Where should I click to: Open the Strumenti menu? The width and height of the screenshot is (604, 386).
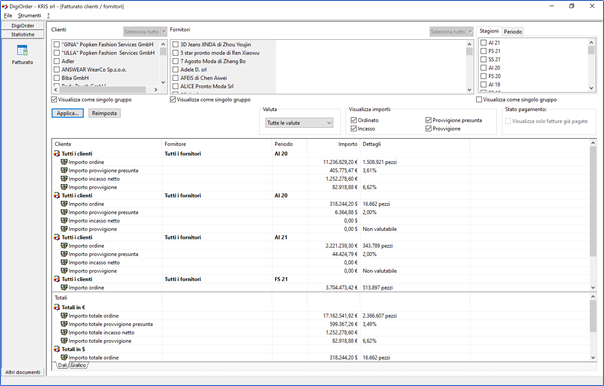coord(29,15)
